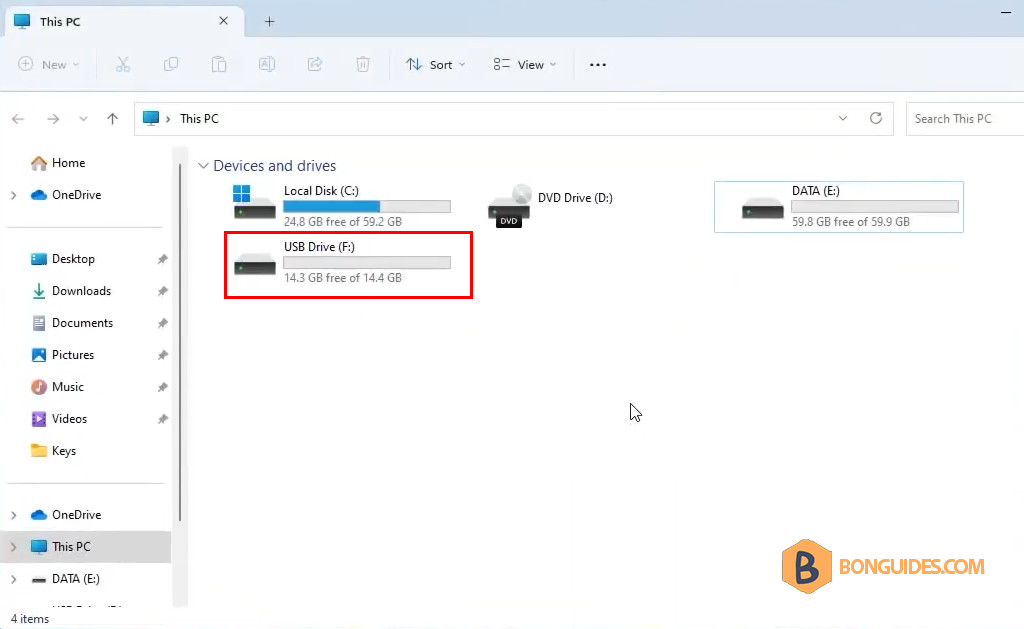Viewport: 1024px width, 629px height.
Task: Collapse the Devices and drives group
Action: pos(203,166)
